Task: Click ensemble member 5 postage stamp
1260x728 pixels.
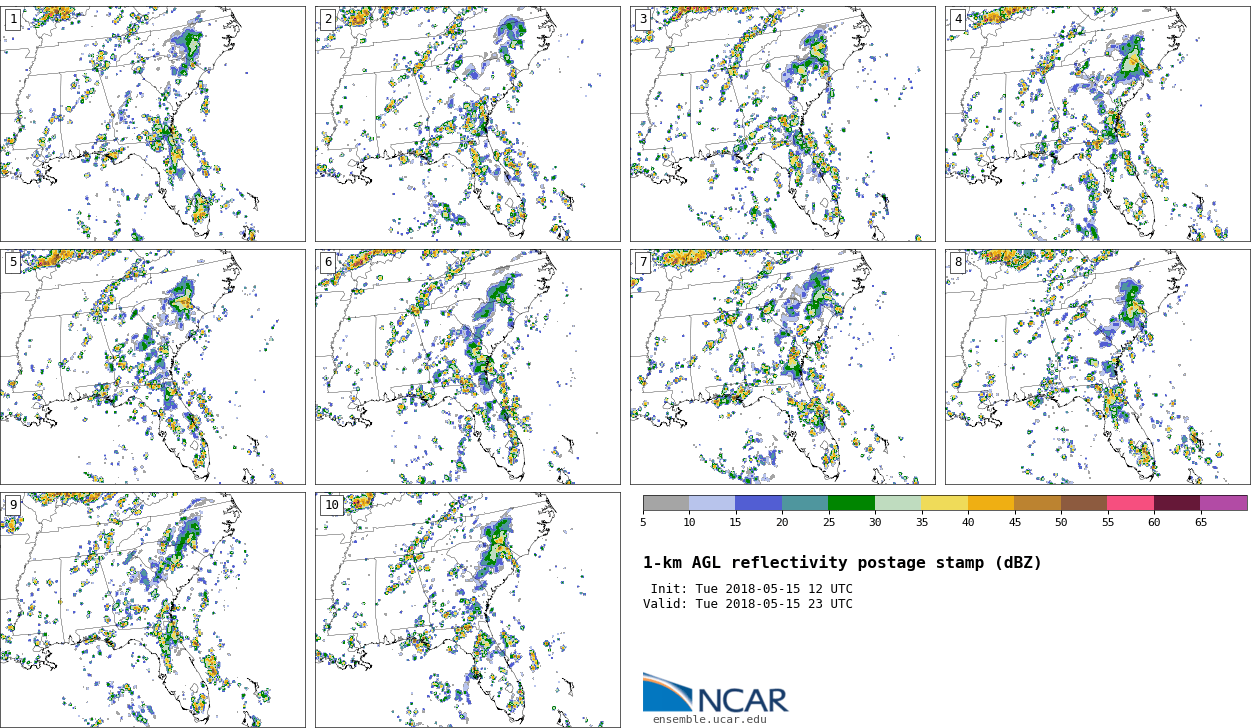Action: (152, 367)
